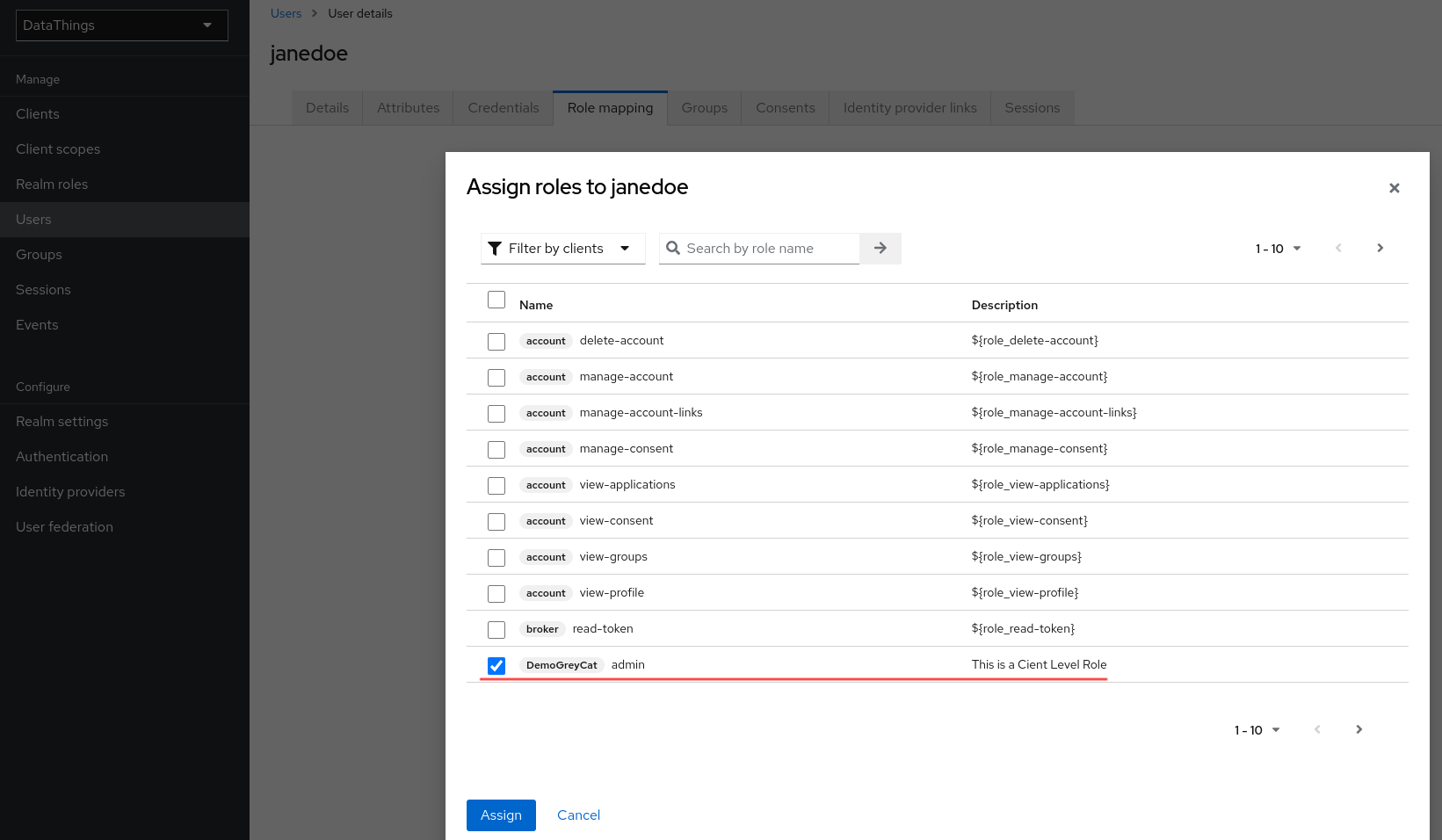Go to next page in bottom pagination
The image size is (1442, 840).
click(1359, 730)
